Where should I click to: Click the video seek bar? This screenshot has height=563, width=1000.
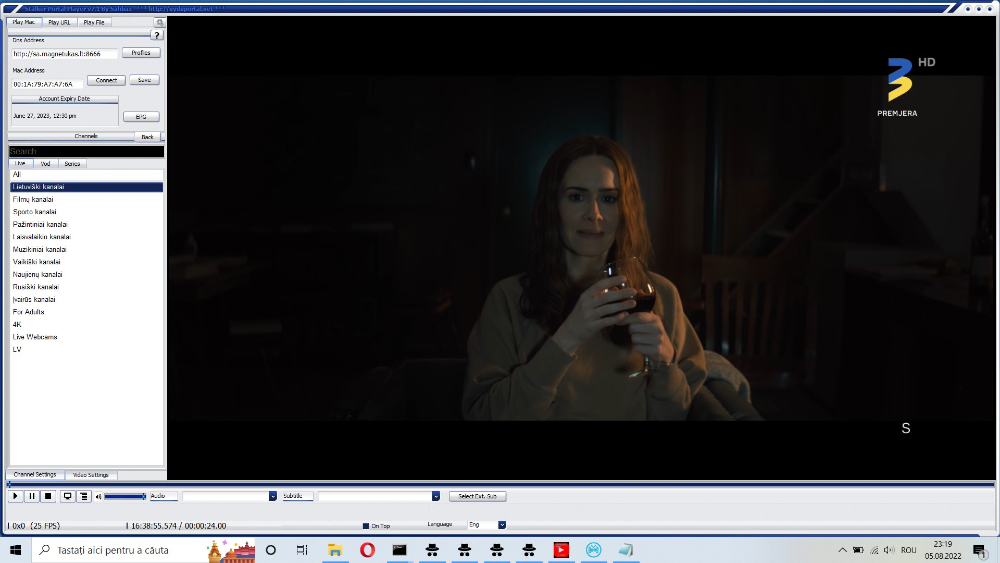(x=501, y=485)
